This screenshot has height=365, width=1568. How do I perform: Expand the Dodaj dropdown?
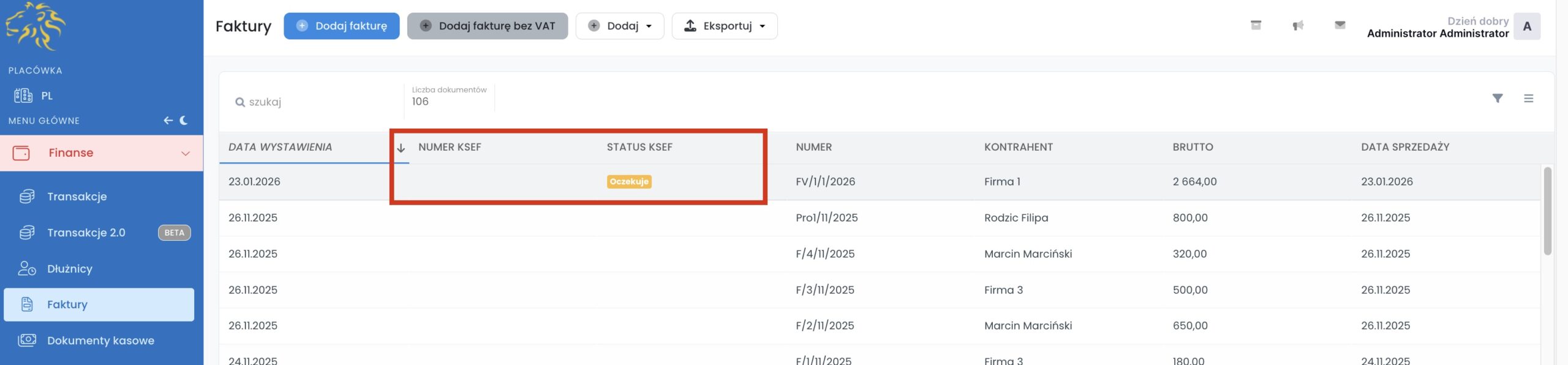[x=619, y=26]
